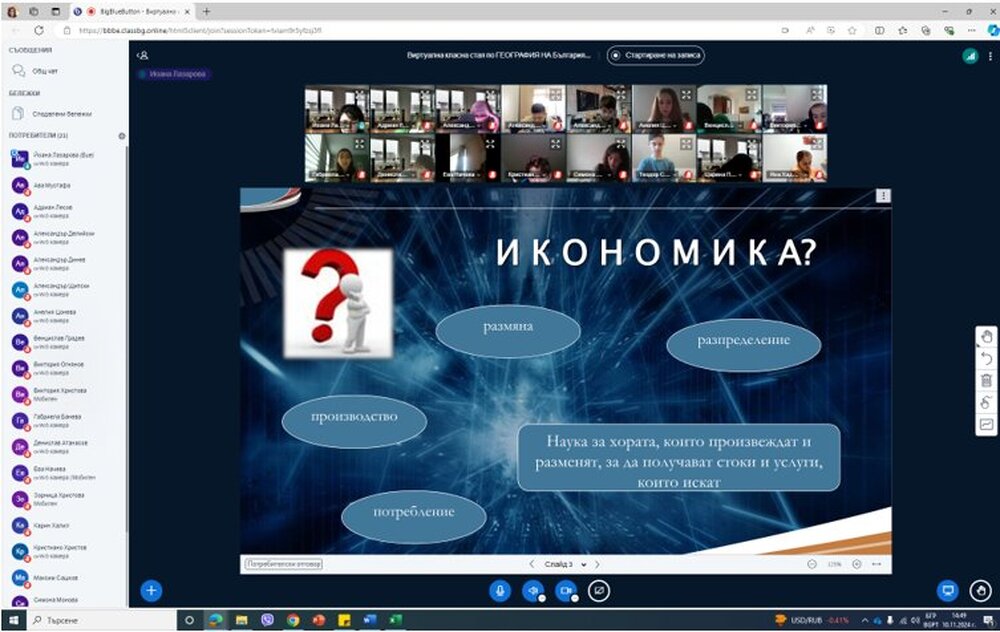Image resolution: width=1000 pixels, height=632 pixels.
Task: Undo the last whiteboard annotation
Action: pyautogui.click(x=986, y=358)
